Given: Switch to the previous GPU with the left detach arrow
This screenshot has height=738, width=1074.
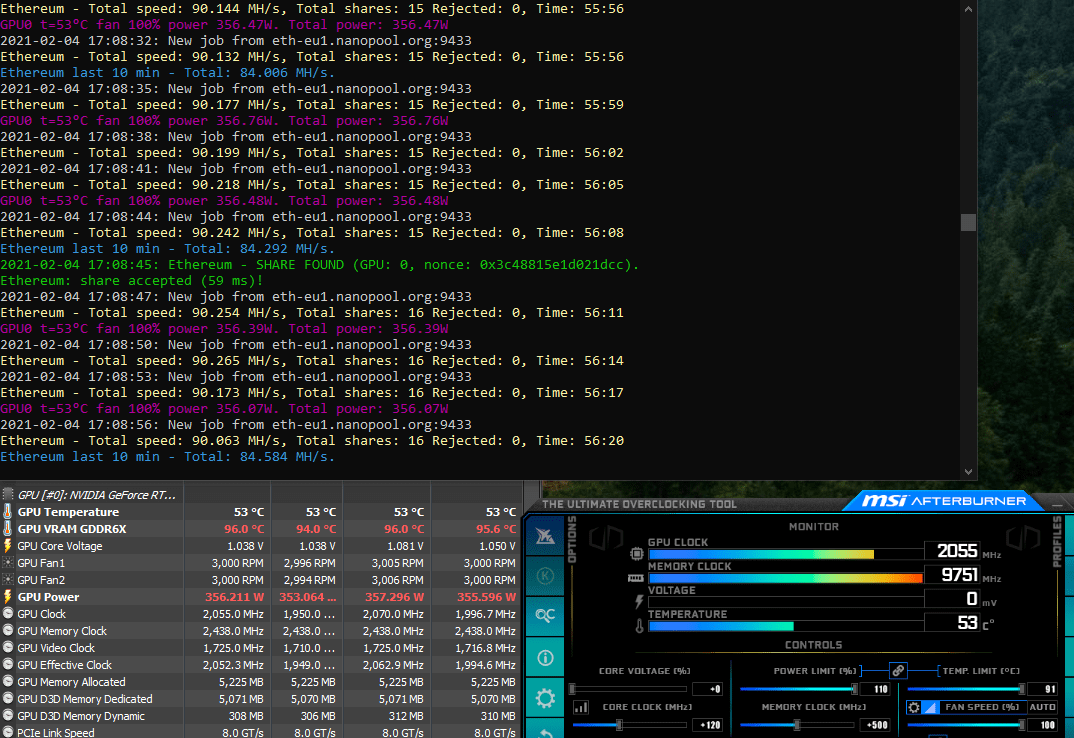Looking at the screenshot, I should [x=606, y=538].
